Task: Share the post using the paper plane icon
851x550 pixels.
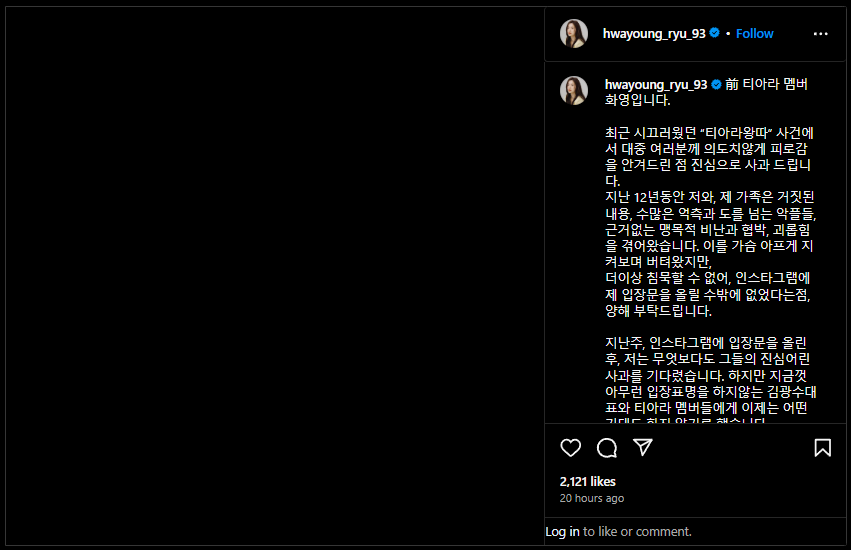Action: click(x=643, y=447)
